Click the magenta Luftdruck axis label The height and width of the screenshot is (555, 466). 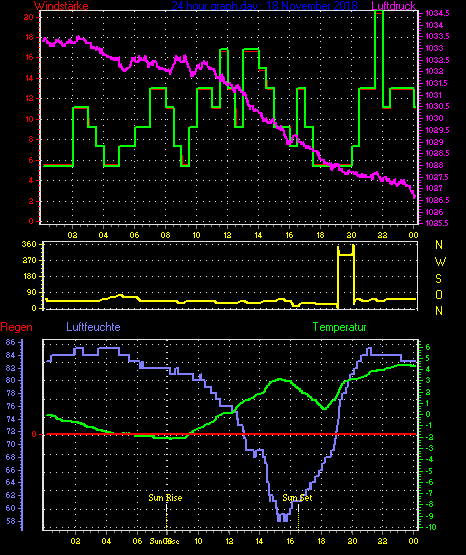pos(393,6)
